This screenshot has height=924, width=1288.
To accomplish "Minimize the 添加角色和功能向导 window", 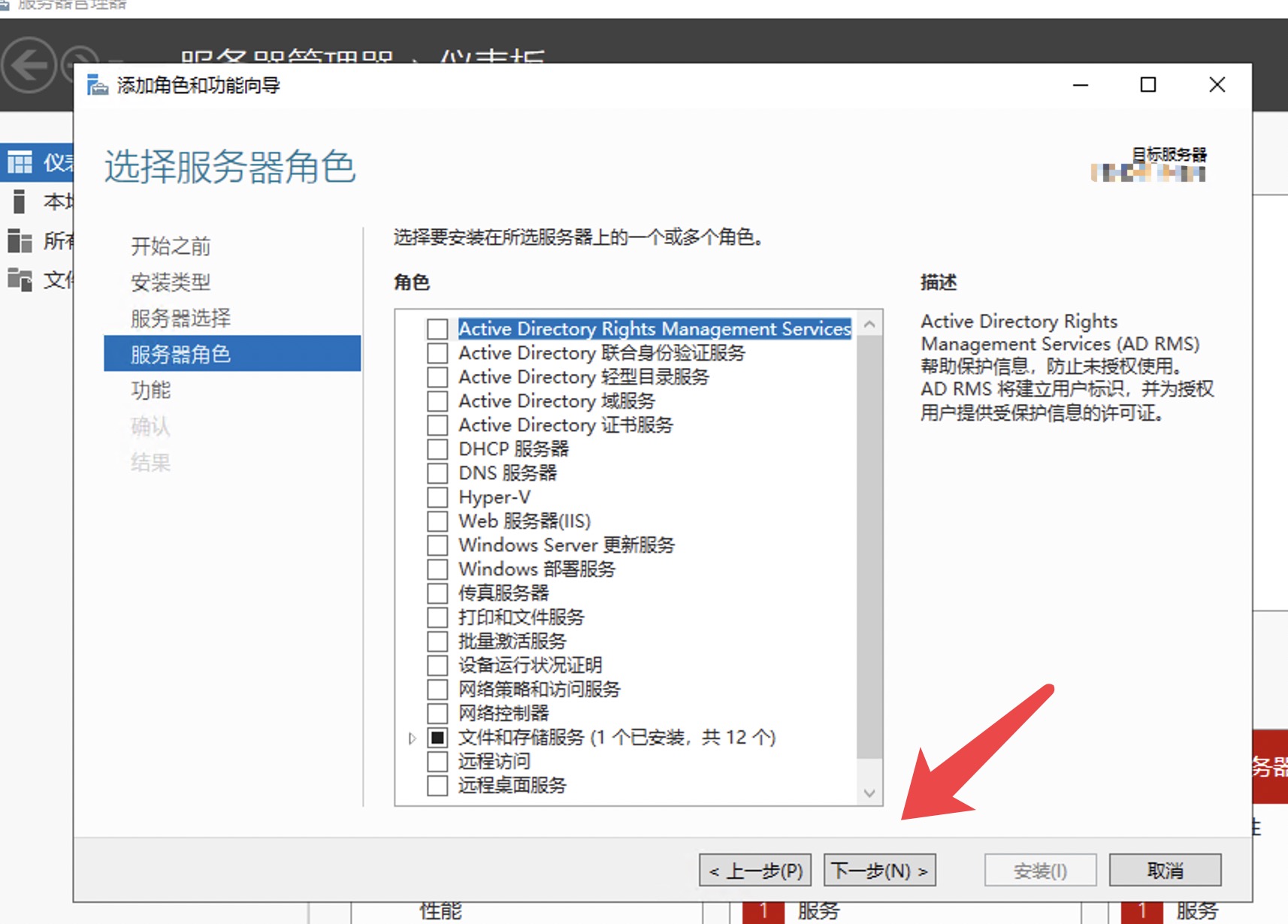I will (1081, 85).
